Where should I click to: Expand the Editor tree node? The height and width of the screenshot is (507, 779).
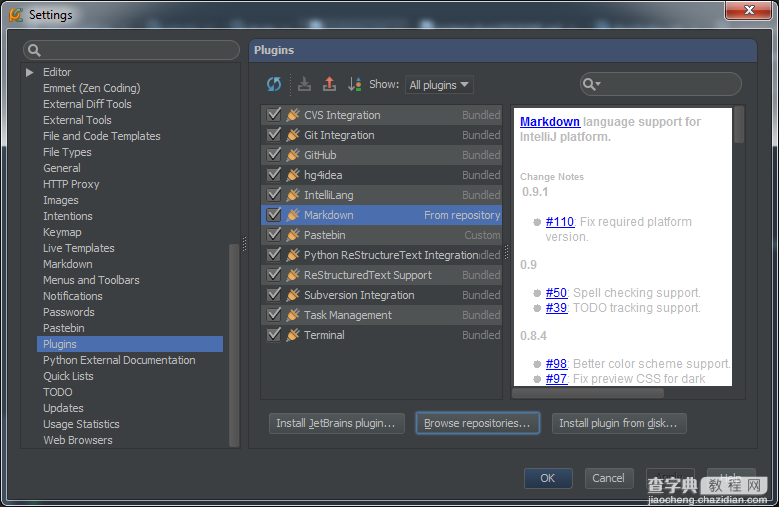(30, 72)
